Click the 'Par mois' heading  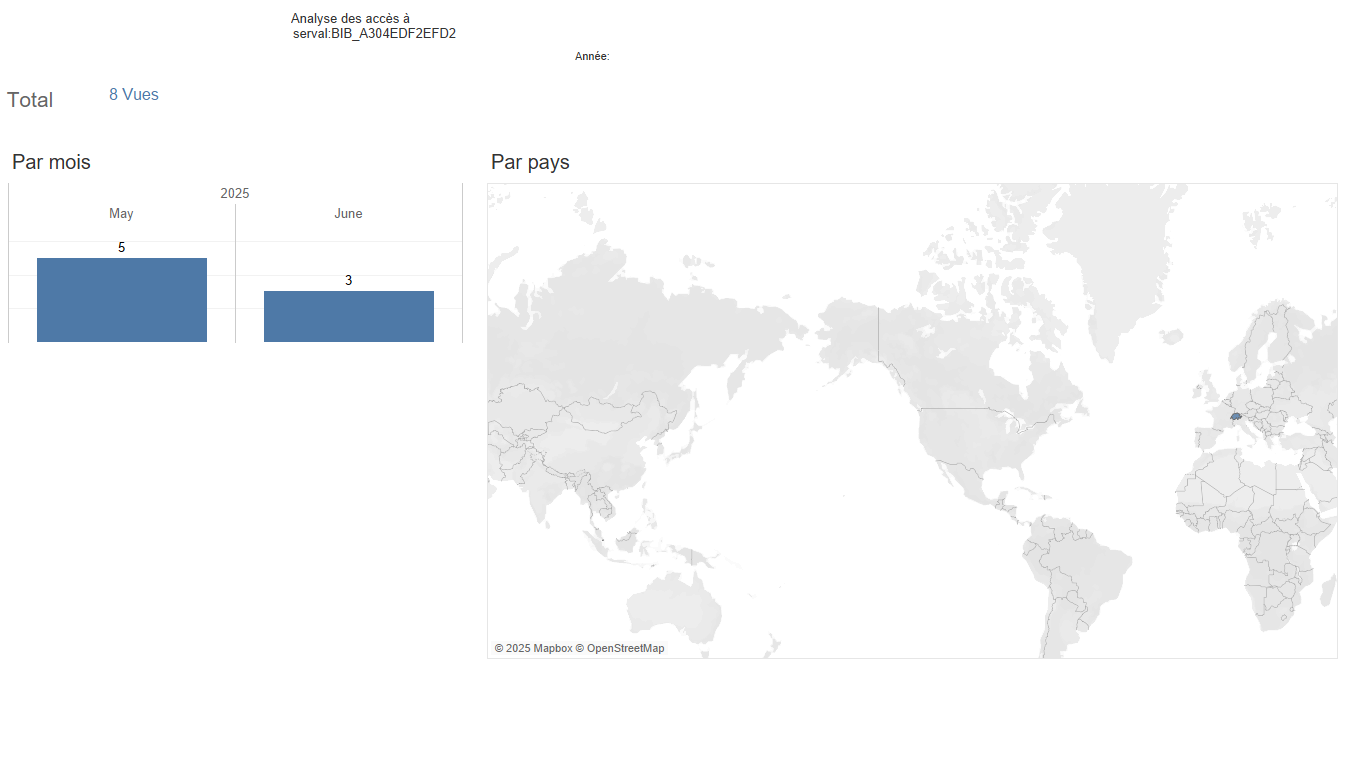[x=51, y=162]
